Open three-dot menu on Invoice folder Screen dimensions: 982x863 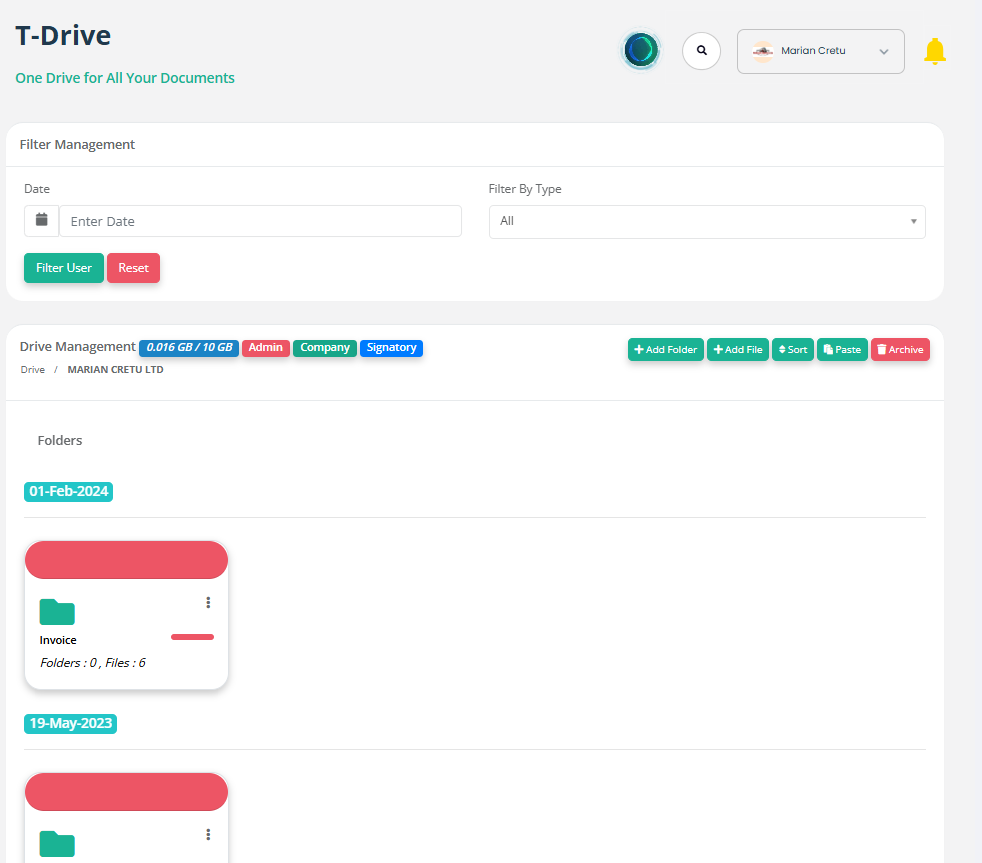[208, 602]
